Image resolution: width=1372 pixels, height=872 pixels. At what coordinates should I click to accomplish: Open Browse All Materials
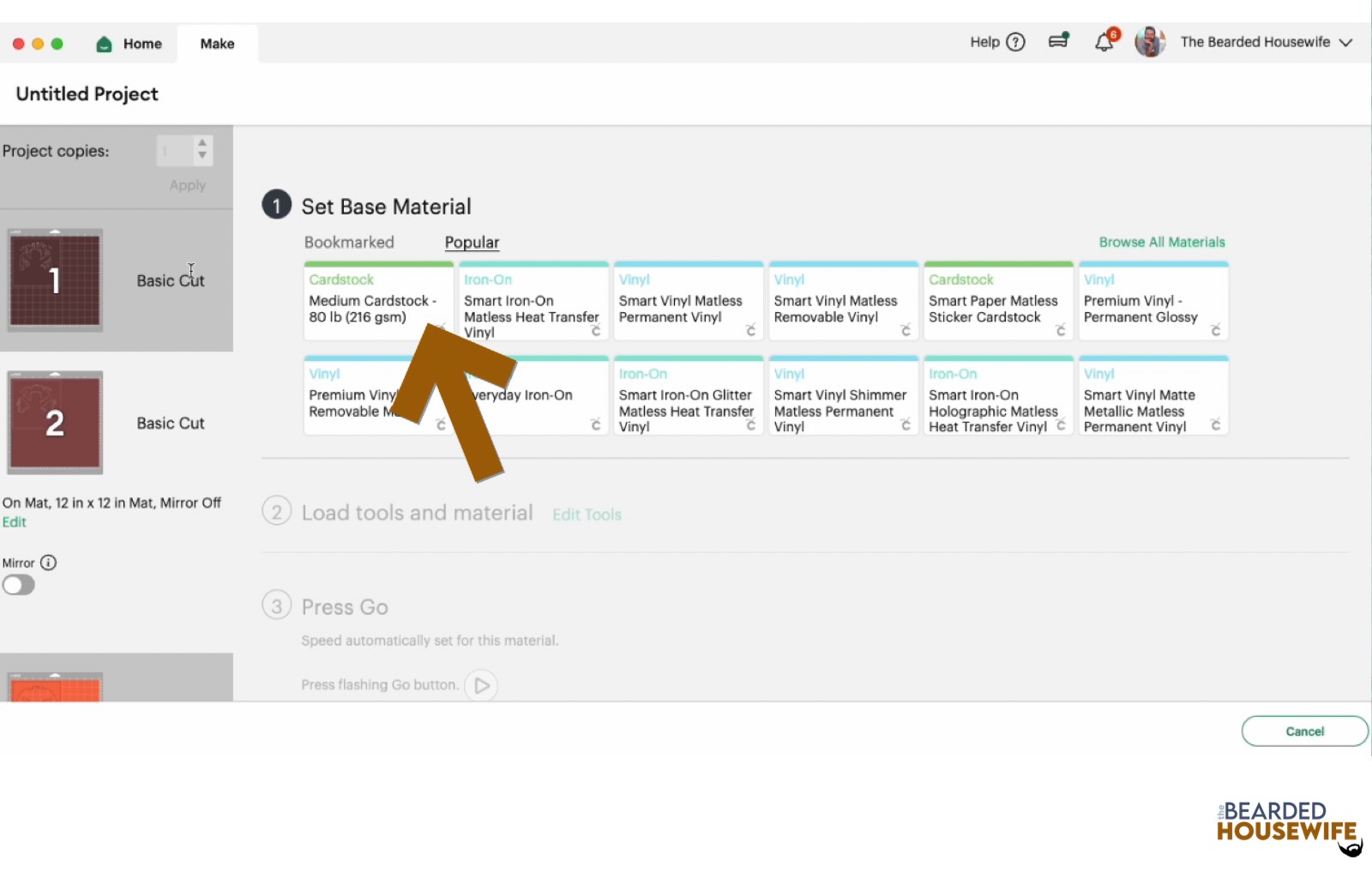1162,242
